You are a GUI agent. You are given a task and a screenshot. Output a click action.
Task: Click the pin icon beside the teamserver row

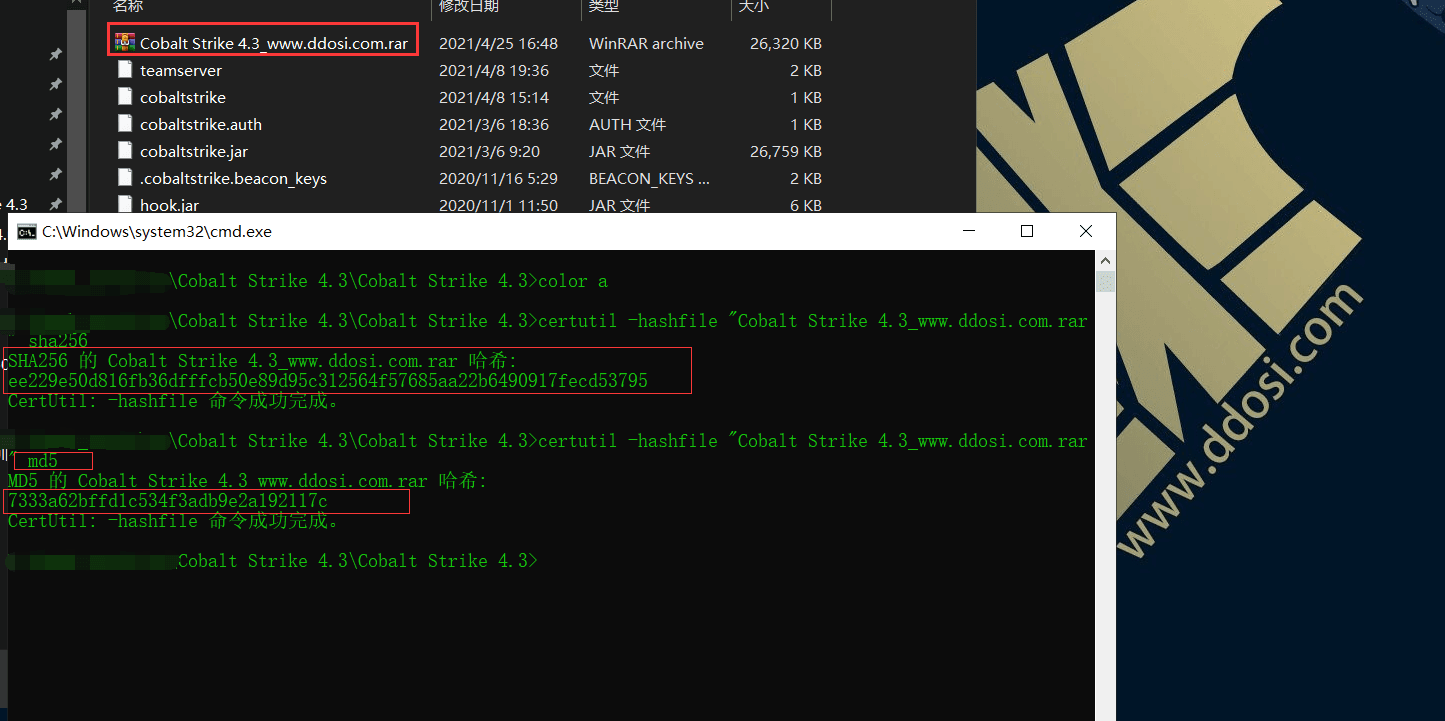[56, 85]
